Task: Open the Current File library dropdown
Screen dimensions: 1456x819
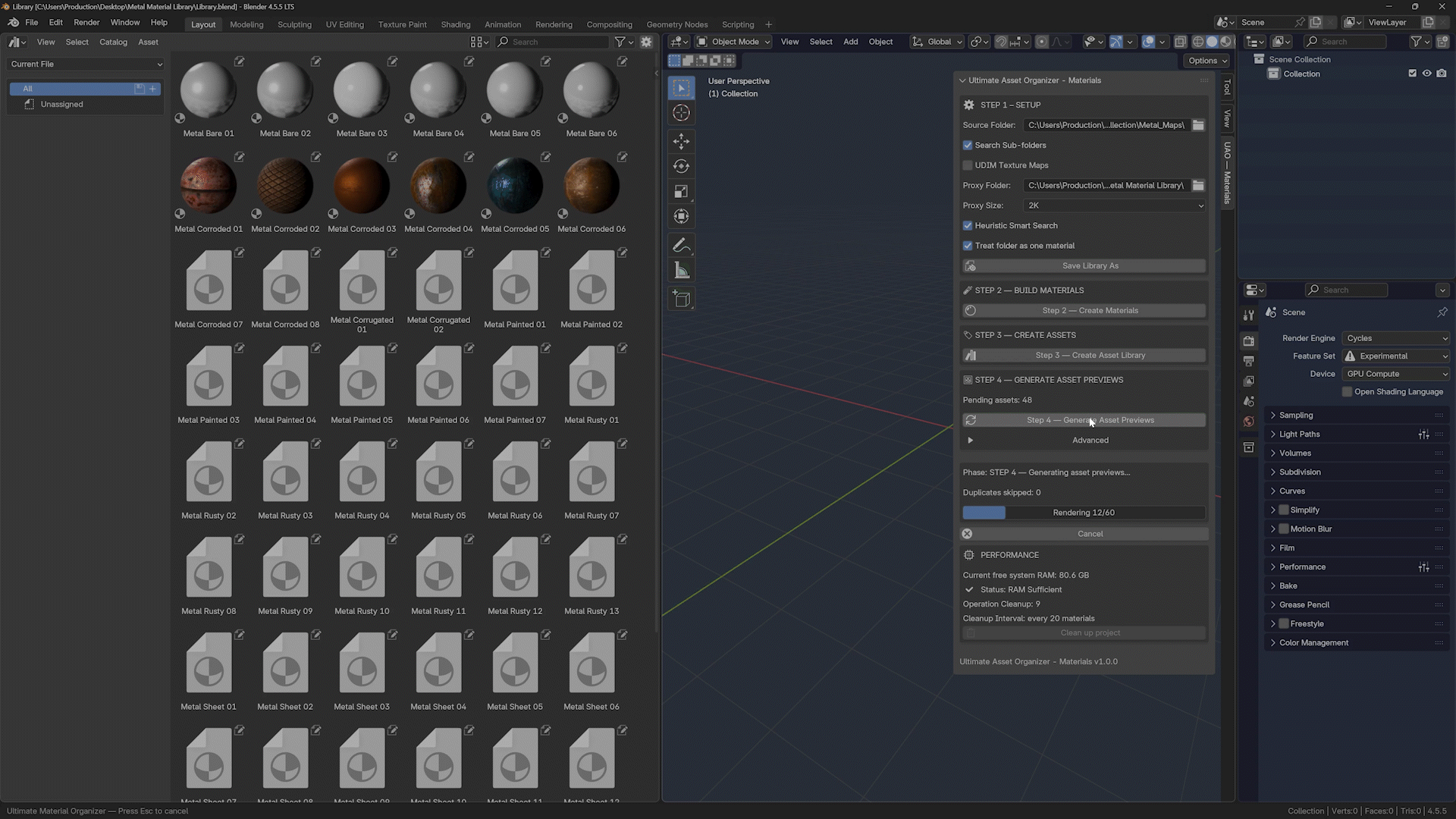Action: pos(86,64)
